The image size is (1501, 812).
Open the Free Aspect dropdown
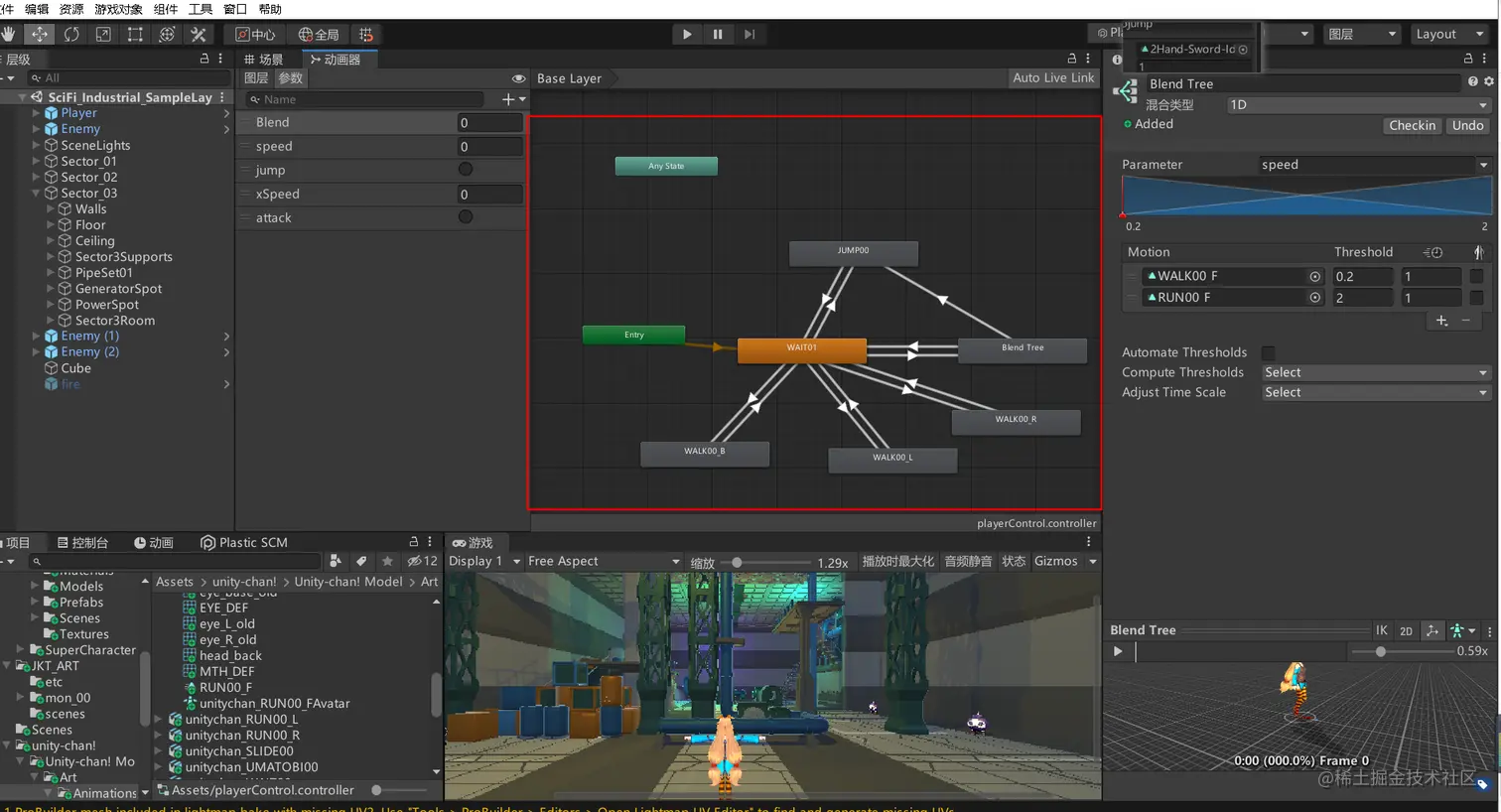(604, 561)
